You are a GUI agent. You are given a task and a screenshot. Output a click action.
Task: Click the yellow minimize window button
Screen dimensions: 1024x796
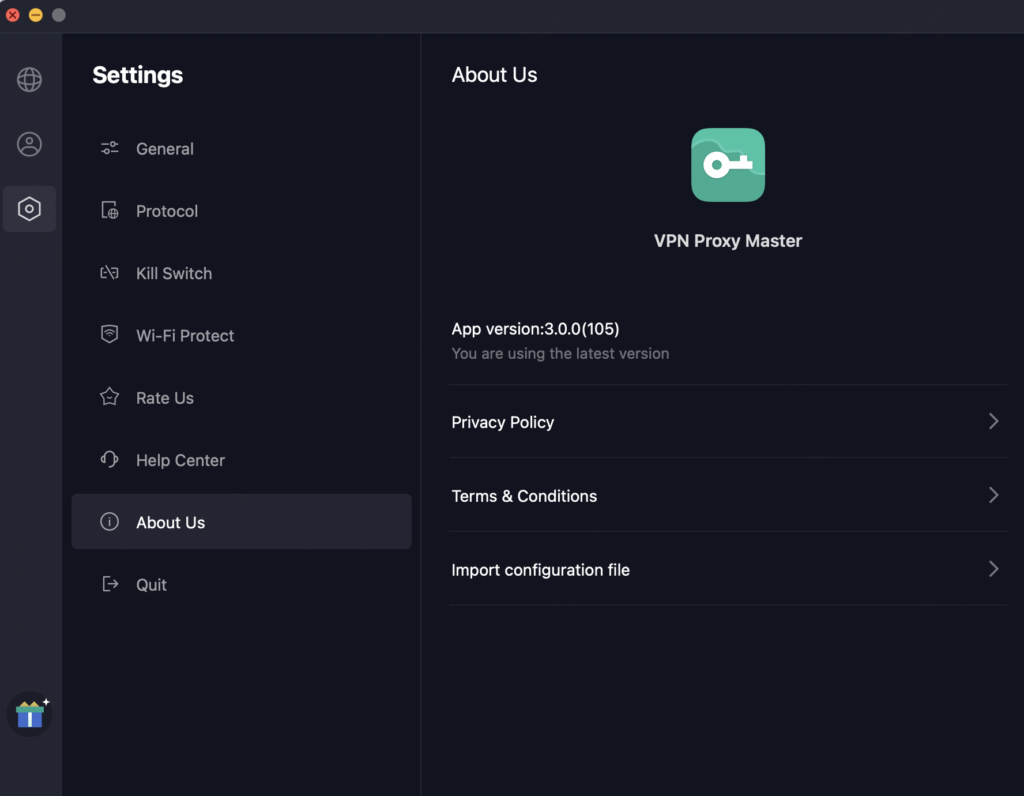[36, 15]
